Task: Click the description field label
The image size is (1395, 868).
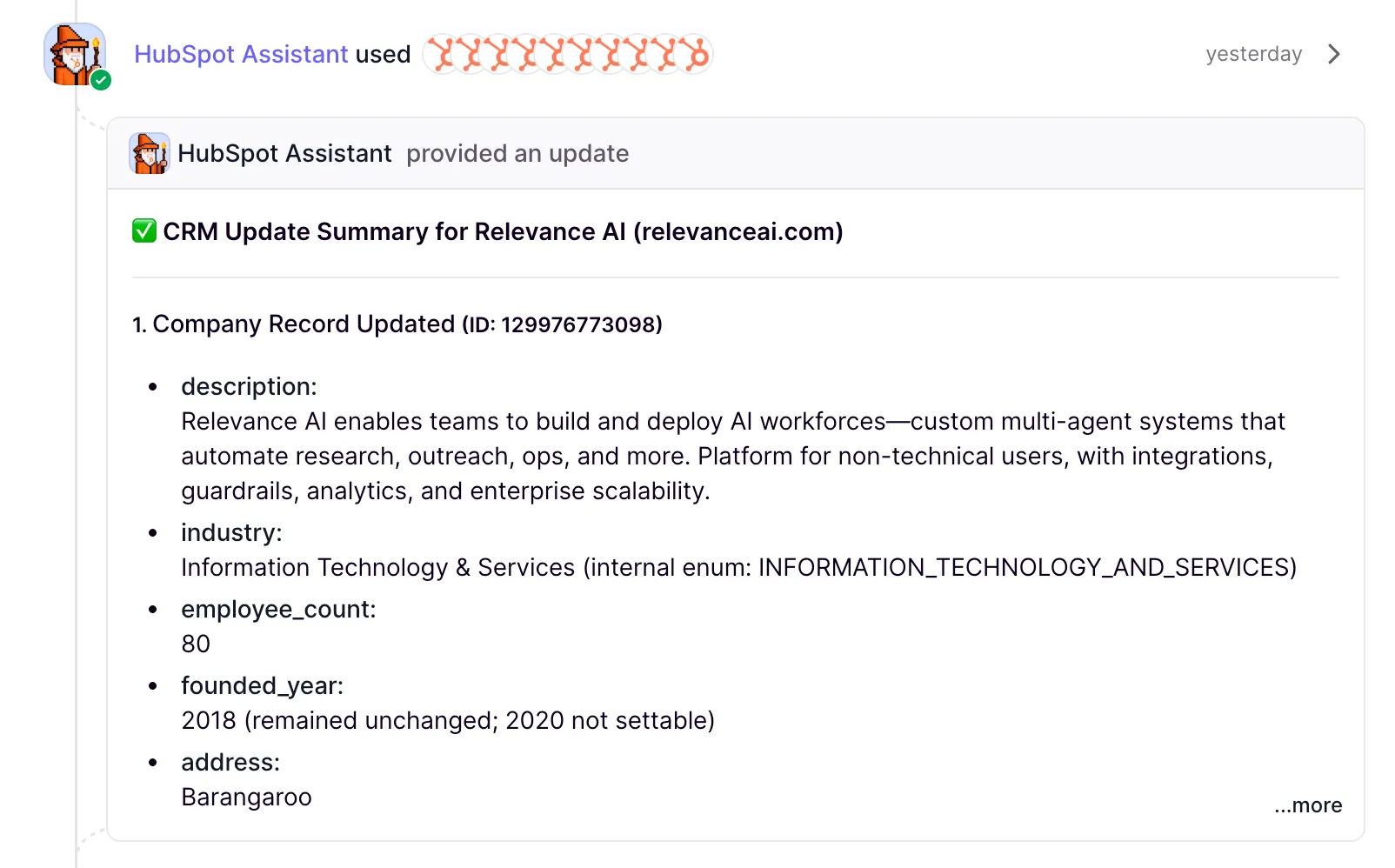Action: pyautogui.click(x=249, y=386)
